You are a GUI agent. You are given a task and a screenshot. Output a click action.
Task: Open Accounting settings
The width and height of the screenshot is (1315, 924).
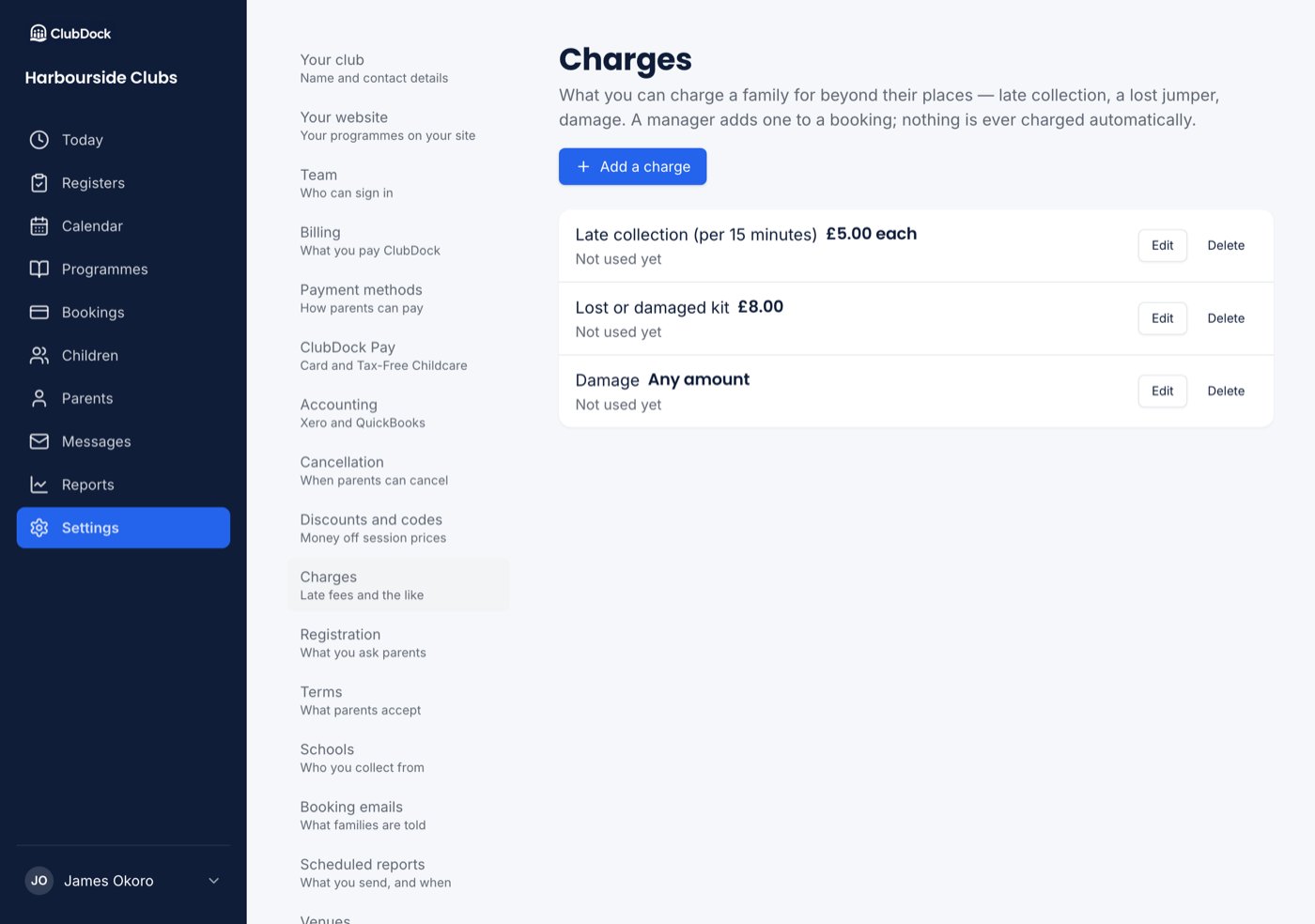coord(398,413)
